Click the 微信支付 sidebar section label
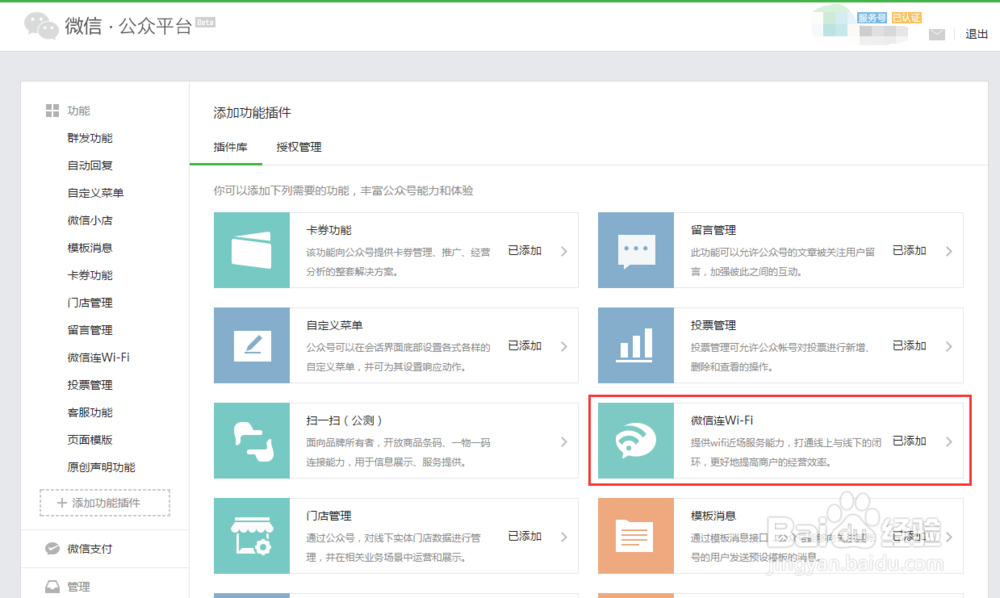 [90, 549]
